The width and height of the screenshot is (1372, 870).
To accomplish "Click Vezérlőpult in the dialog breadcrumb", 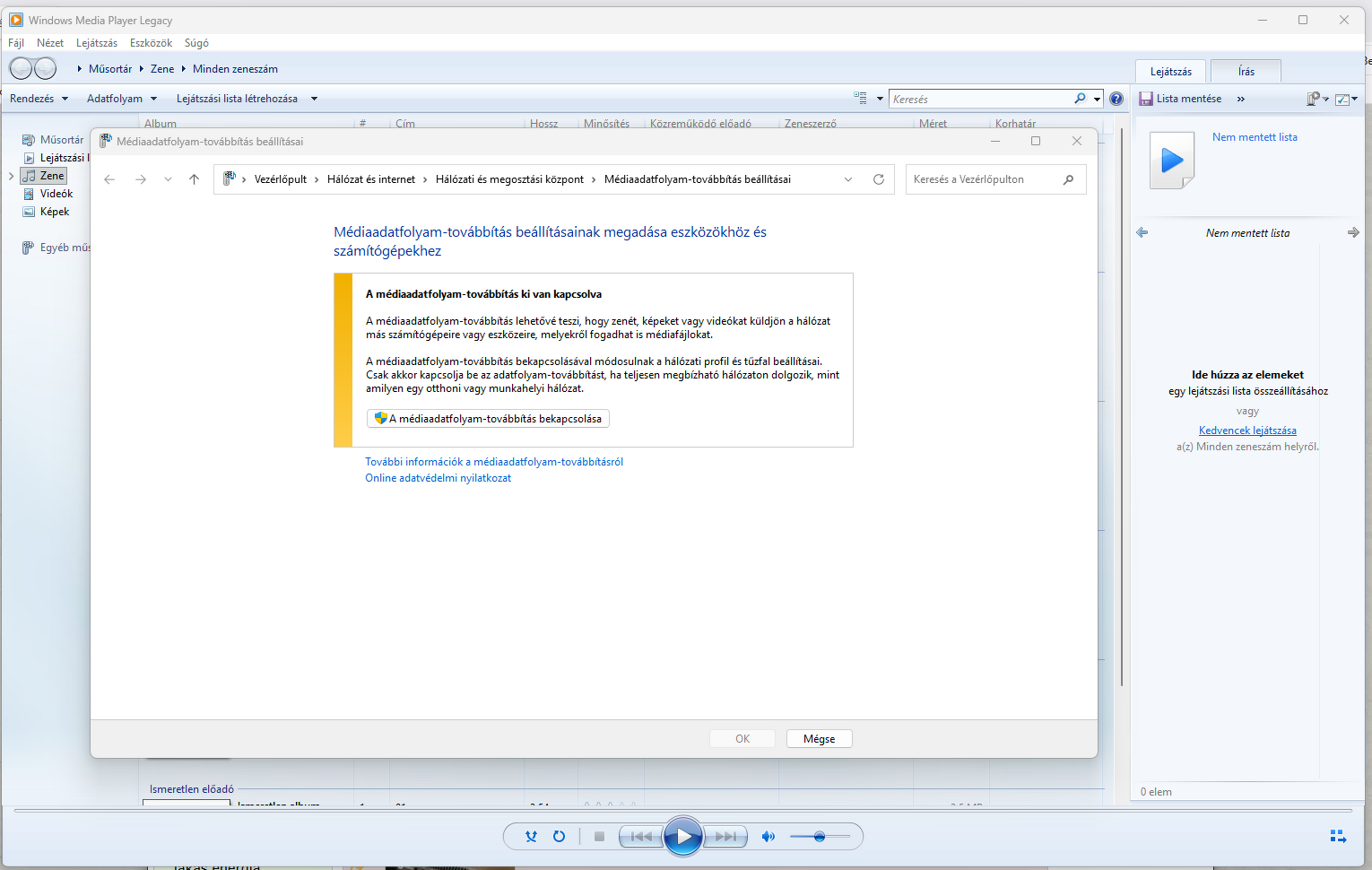I will [x=281, y=179].
